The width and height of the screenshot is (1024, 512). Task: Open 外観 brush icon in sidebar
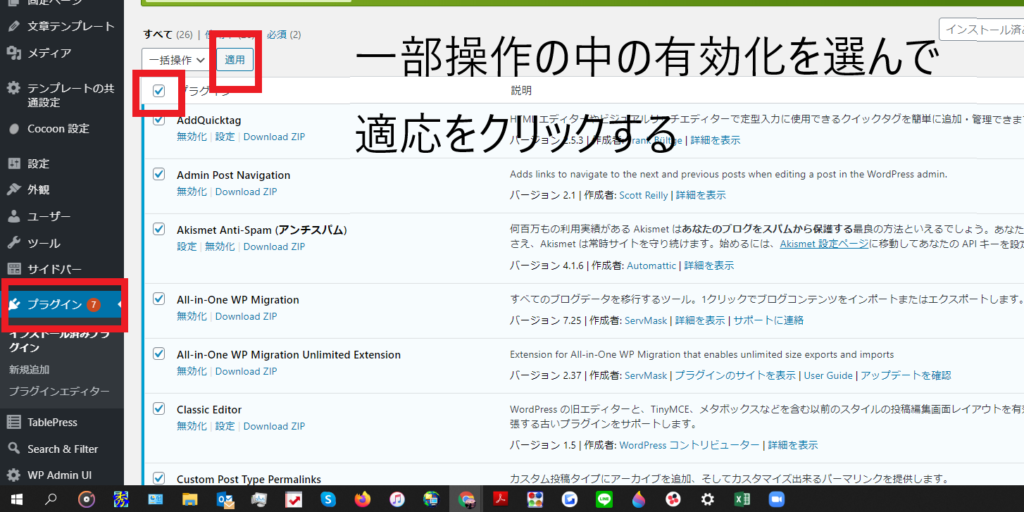click(x=13, y=190)
